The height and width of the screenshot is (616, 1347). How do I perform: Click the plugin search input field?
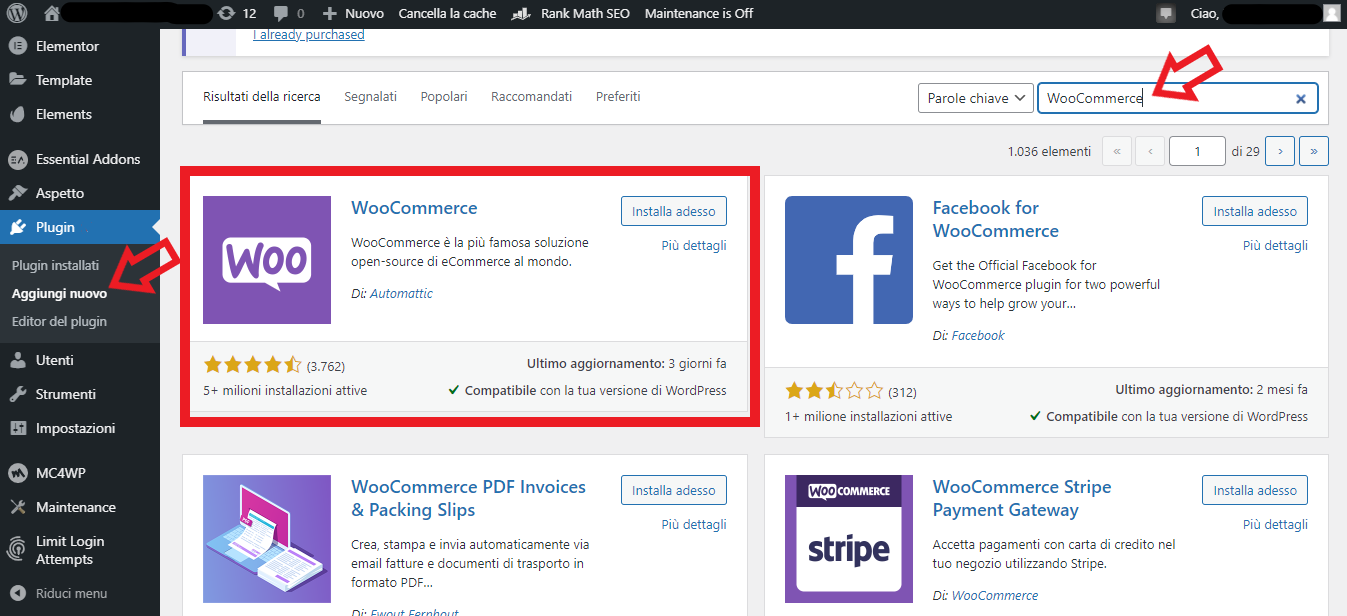coord(1165,98)
